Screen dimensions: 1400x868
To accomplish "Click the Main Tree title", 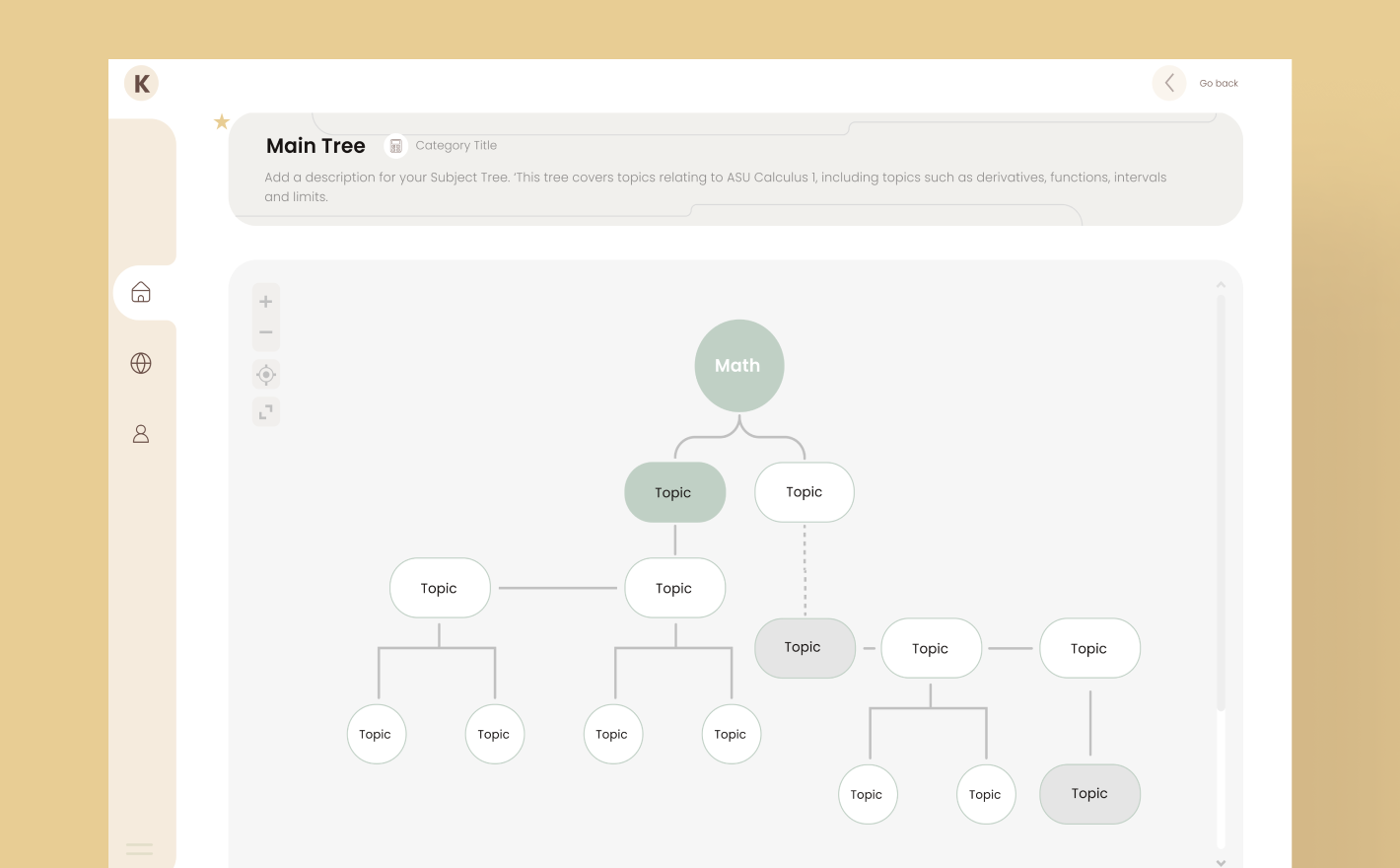I will click(315, 146).
